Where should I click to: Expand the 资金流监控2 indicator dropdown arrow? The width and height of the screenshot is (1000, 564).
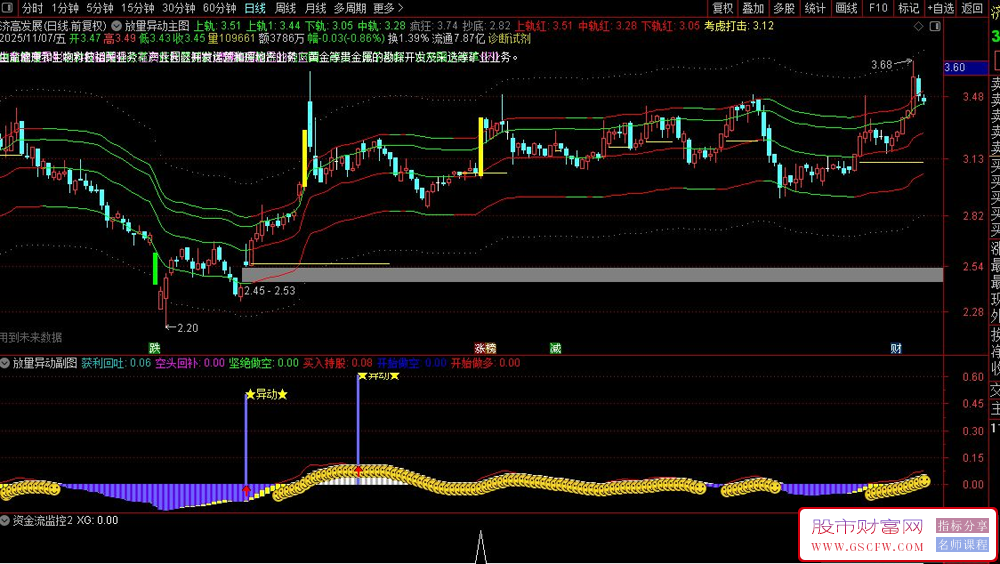click(x=5, y=521)
